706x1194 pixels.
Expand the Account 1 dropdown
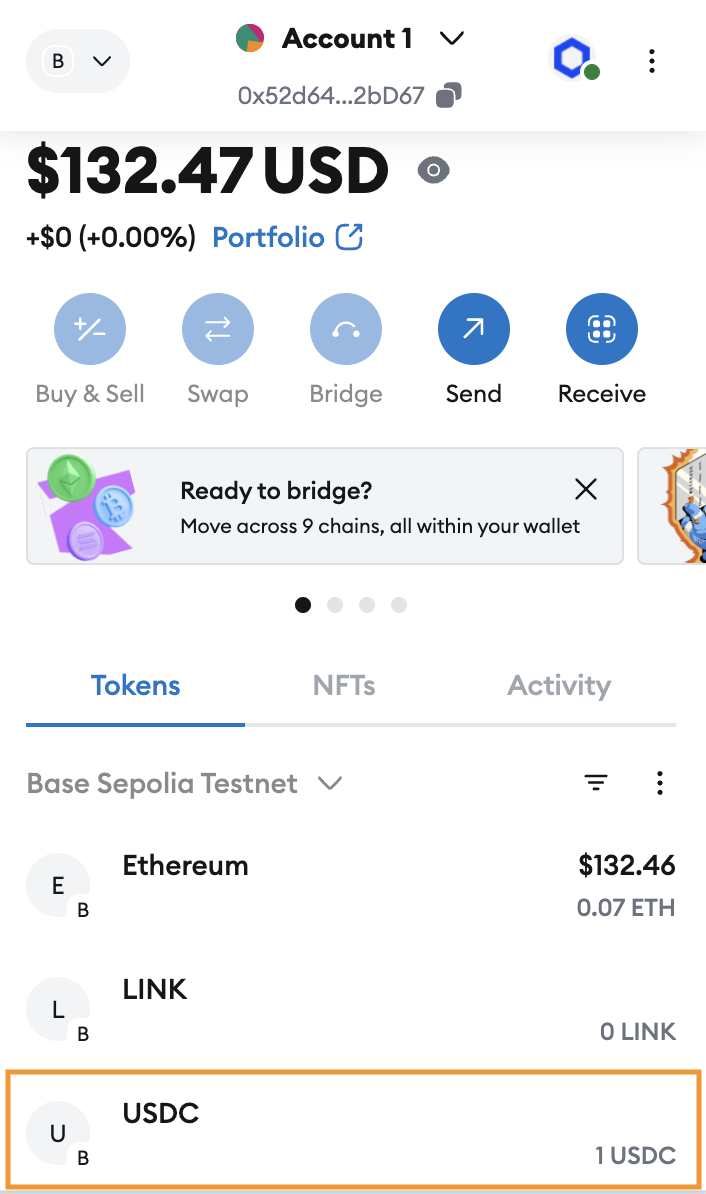point(452,39)
